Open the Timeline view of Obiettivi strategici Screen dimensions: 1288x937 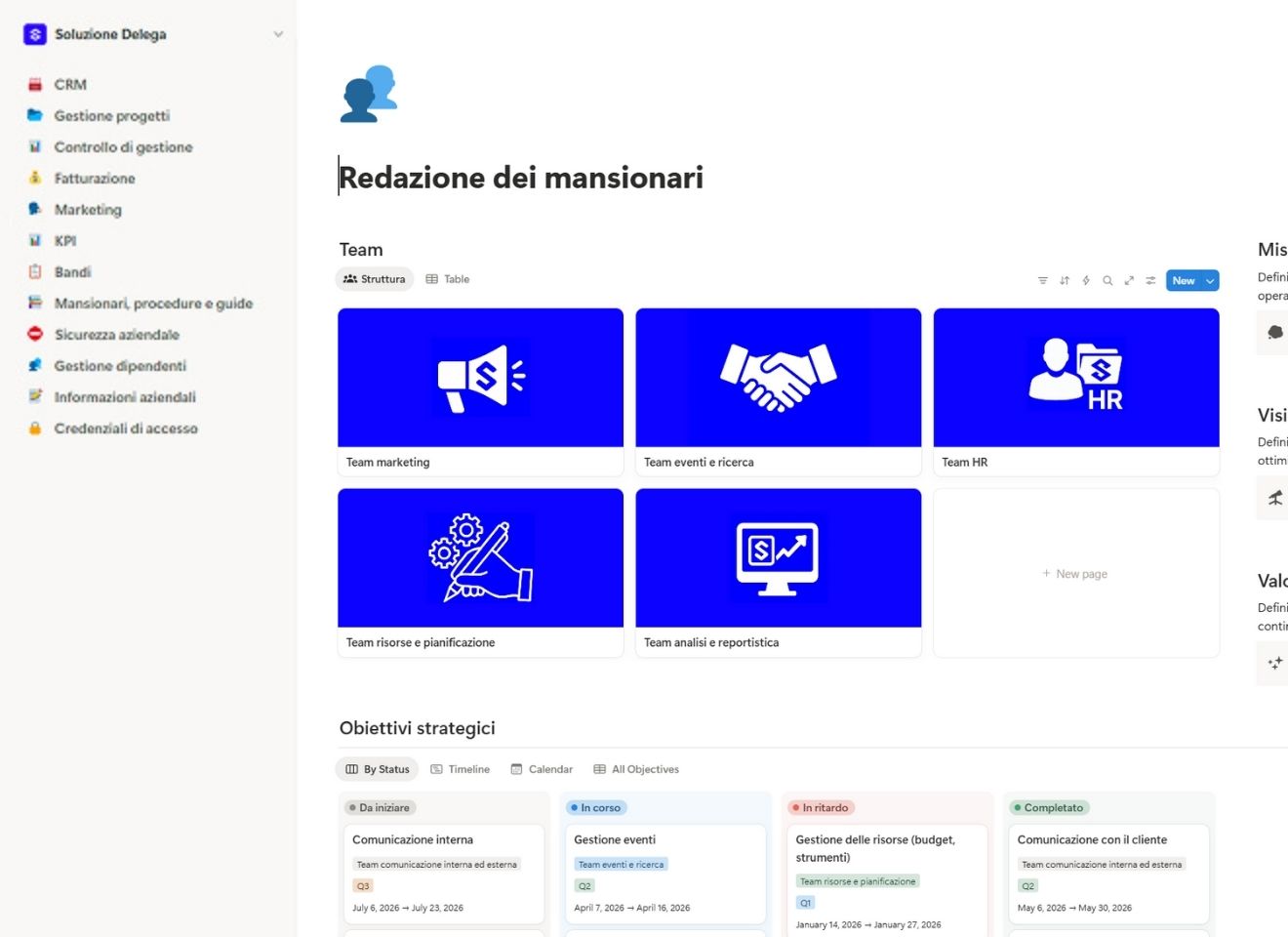(461, 769)
